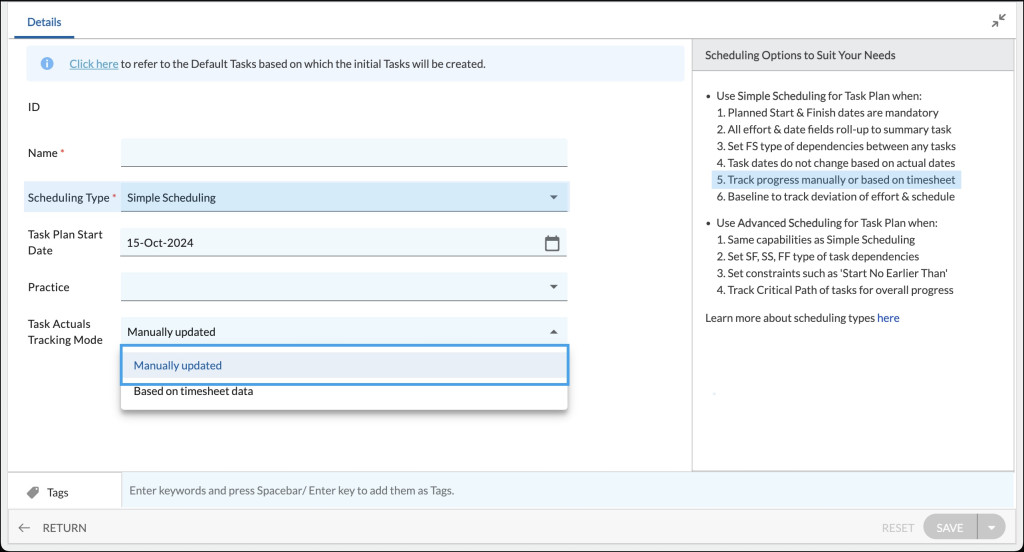Open the here link about scheduling types

click(x=888, y=317)
